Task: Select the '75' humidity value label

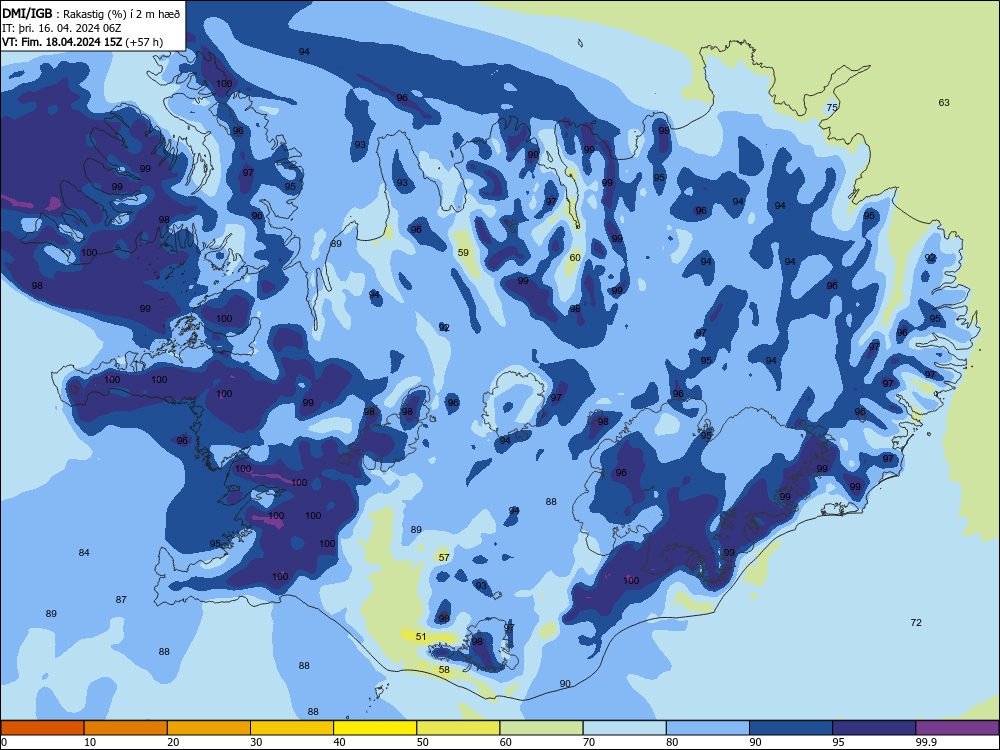Action: coord(832,107)
